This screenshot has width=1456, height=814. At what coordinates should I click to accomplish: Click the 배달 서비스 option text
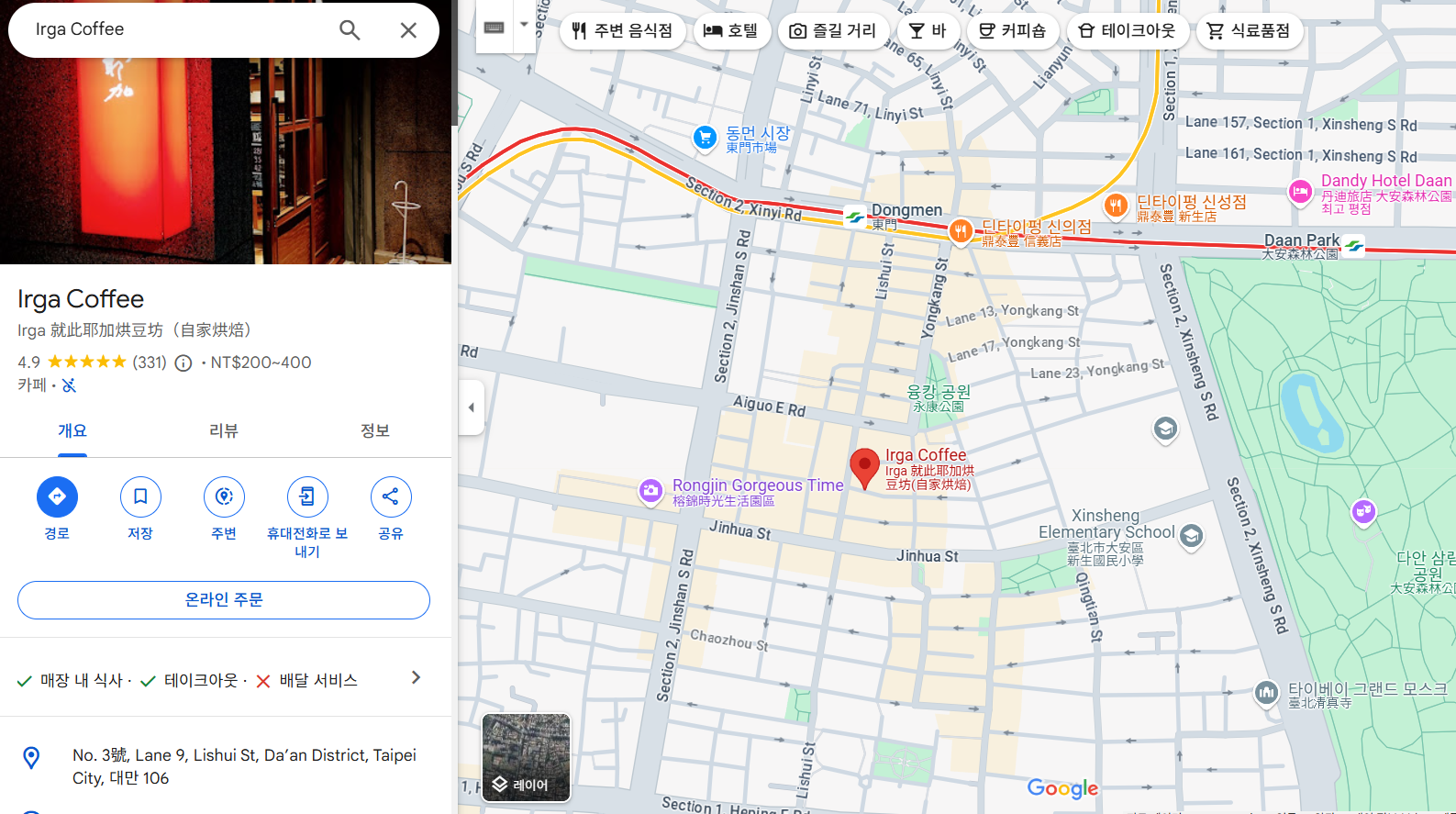(318, 680)
